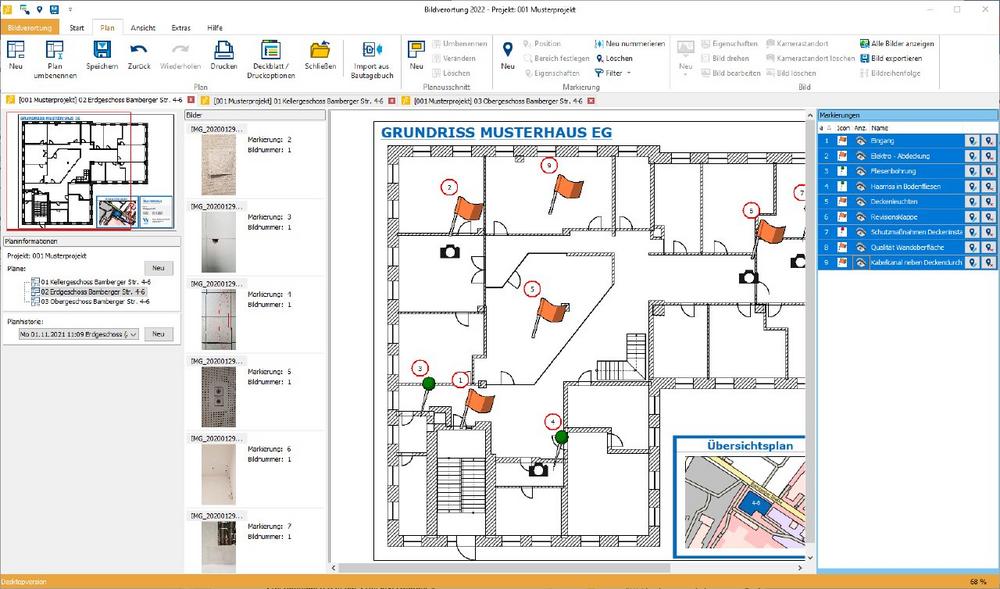
Task: Click the Schließen folder icon
Action: (320, 50)
